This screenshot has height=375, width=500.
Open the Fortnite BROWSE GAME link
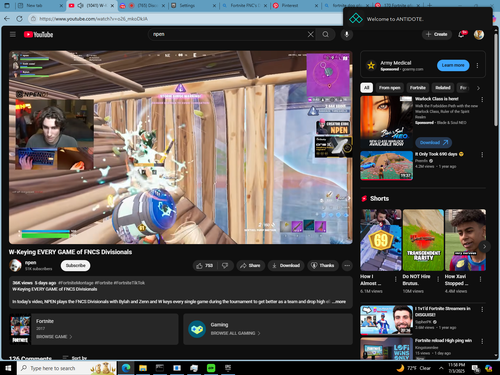[54, 337]
